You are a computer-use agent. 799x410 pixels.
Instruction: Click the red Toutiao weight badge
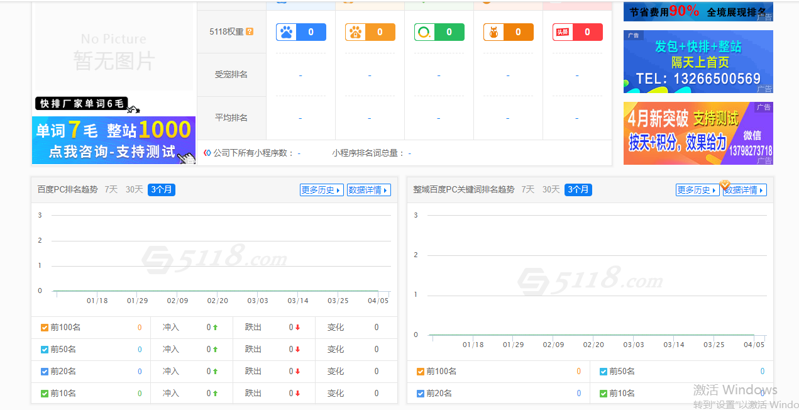pyautogui.click(x=577, y=32)
